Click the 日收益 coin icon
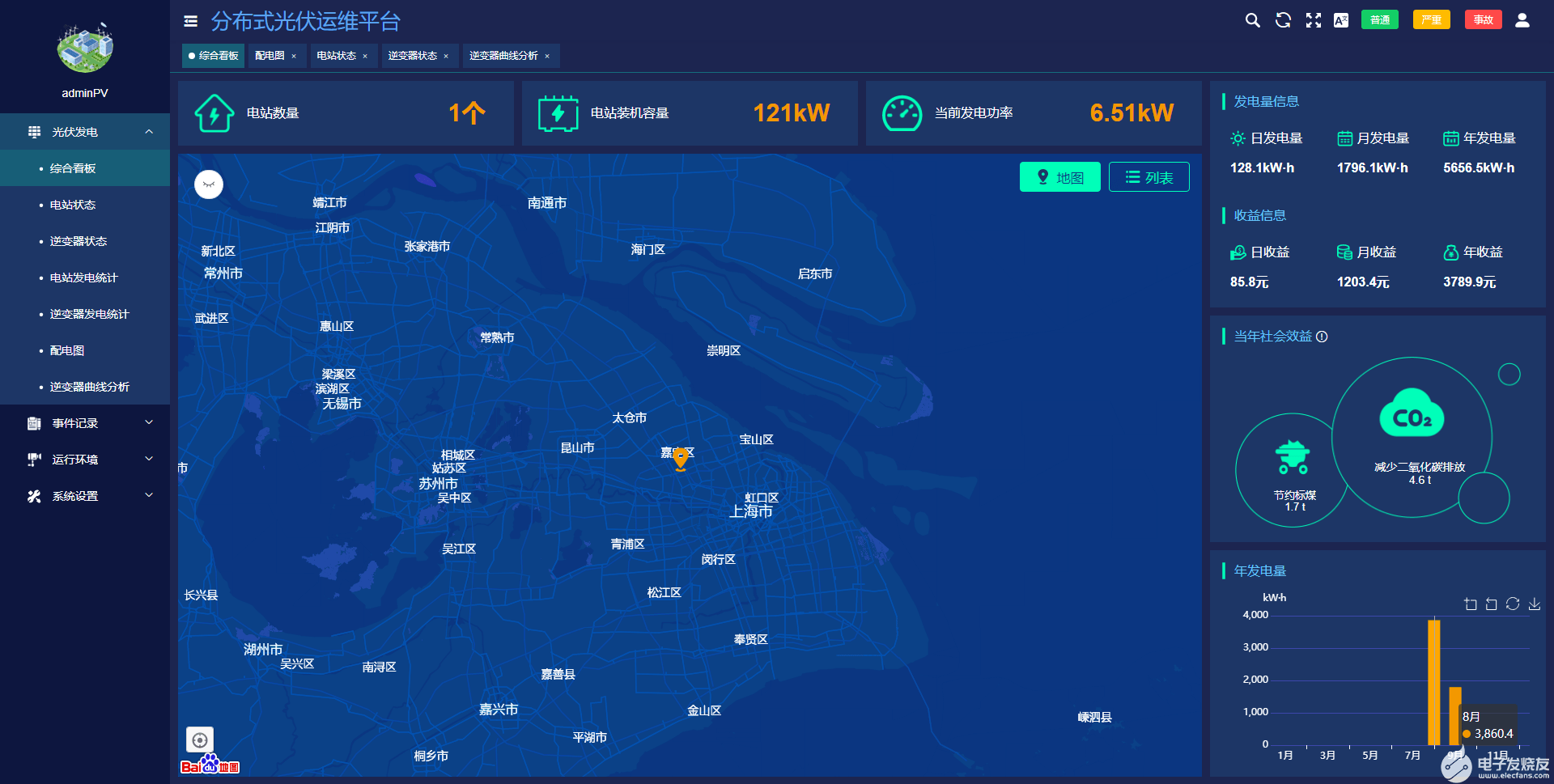The width and height of the screenshot is (1554, 784). 1238,252
